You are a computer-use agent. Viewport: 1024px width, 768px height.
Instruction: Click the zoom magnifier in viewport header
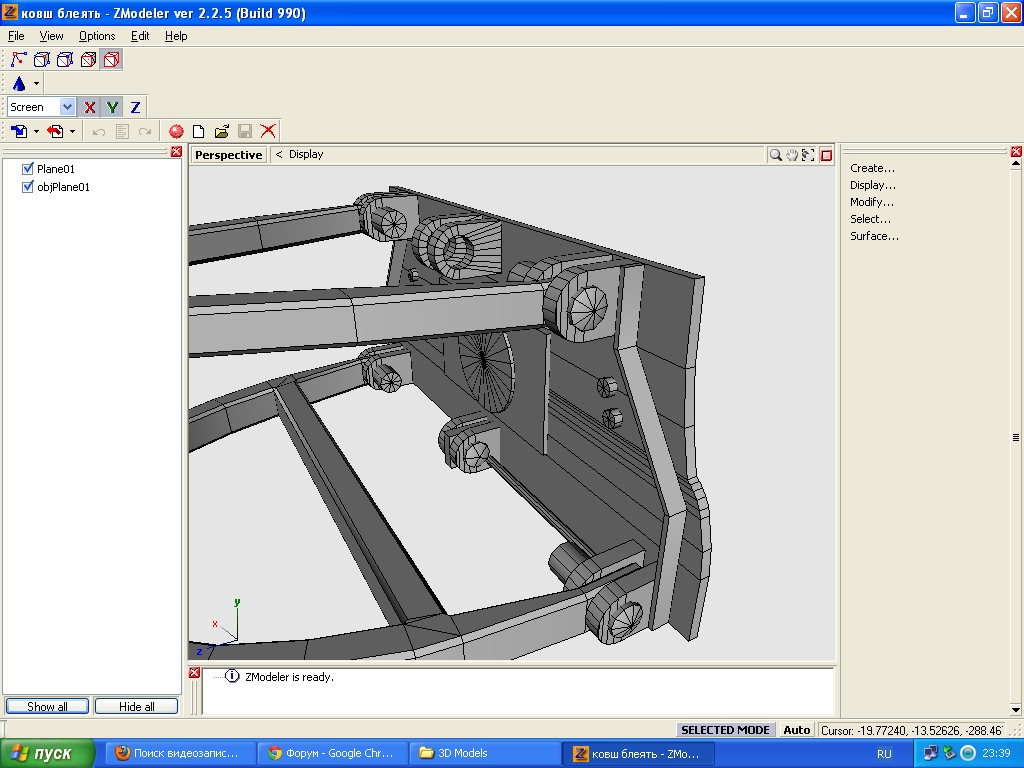(x=775, y=155)
